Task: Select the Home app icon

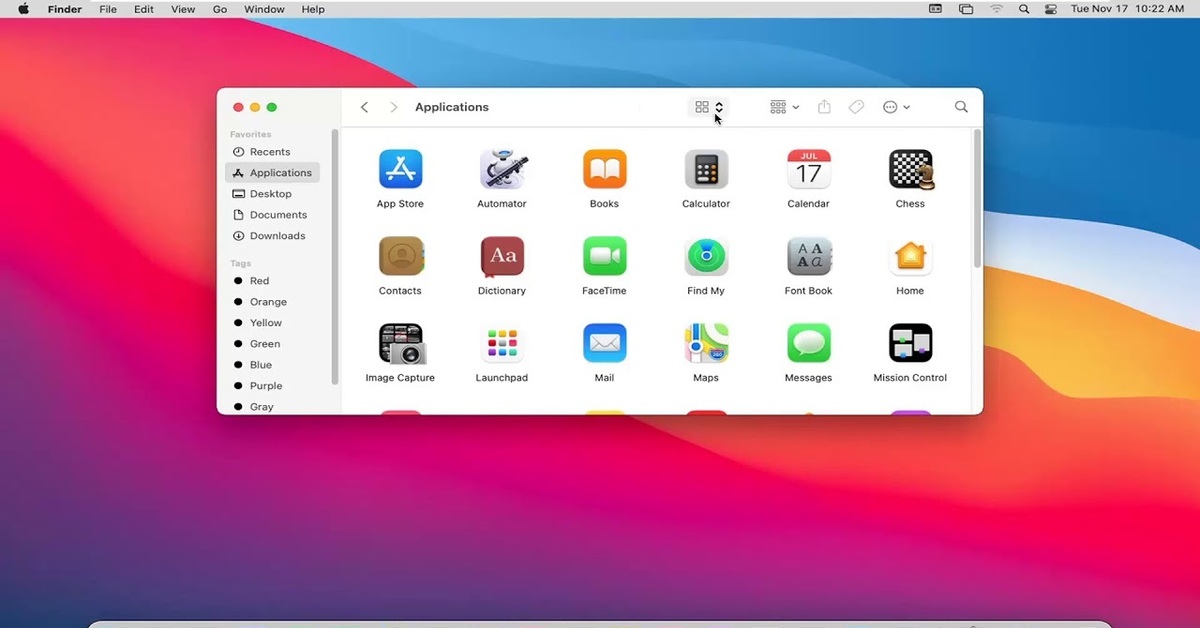Action: (x=910, y=256)
